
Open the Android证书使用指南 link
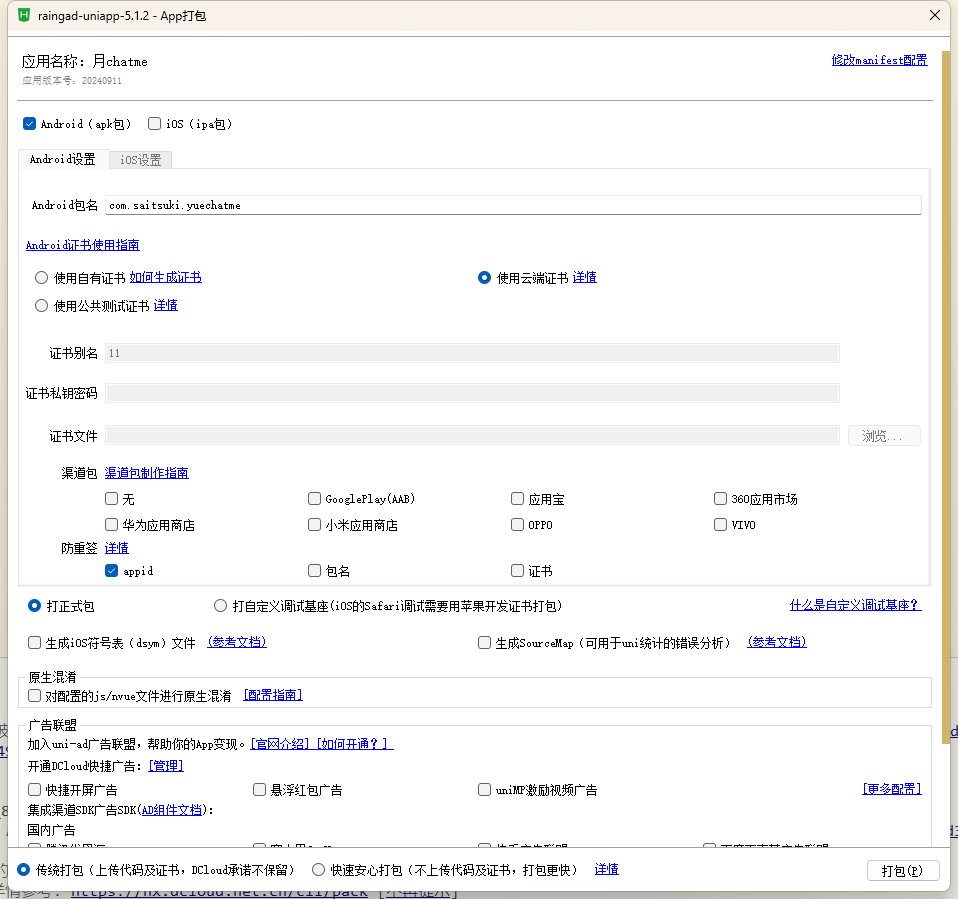point(82,245)
